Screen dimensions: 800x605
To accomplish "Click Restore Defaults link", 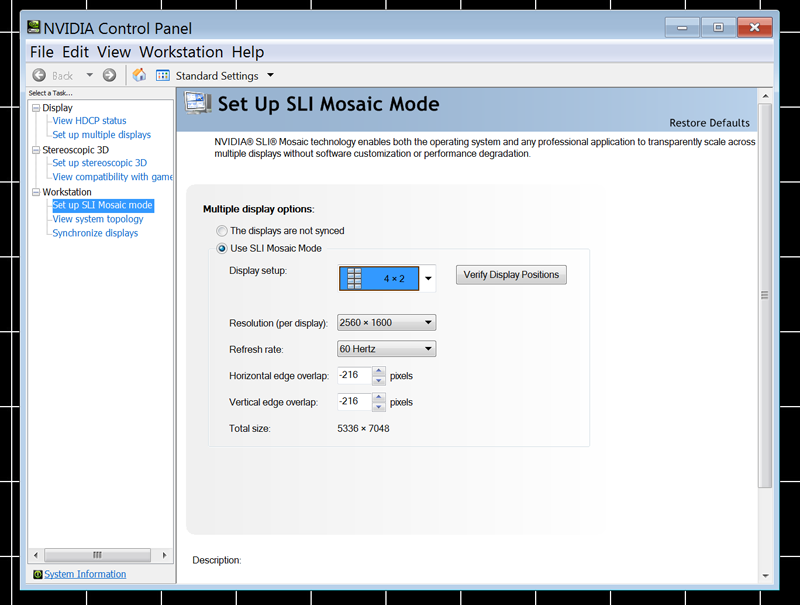I will 709,123.
